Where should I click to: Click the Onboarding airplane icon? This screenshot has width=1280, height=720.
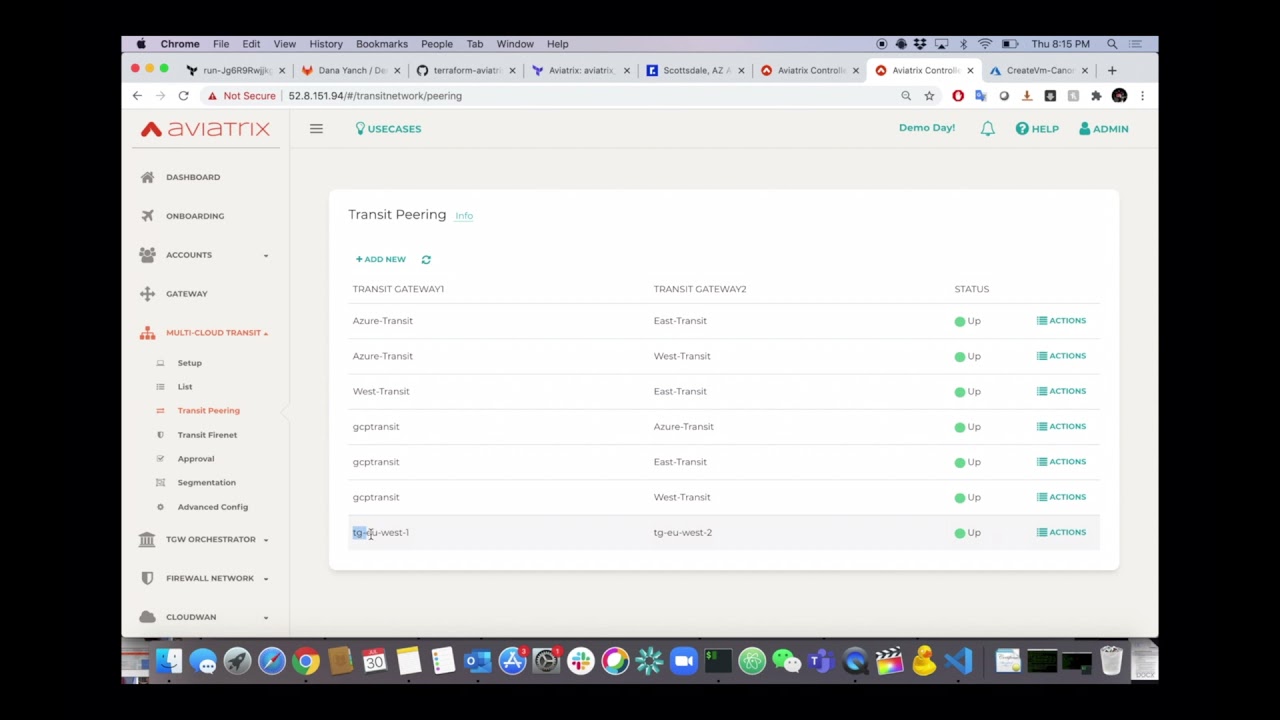(147, 216)
